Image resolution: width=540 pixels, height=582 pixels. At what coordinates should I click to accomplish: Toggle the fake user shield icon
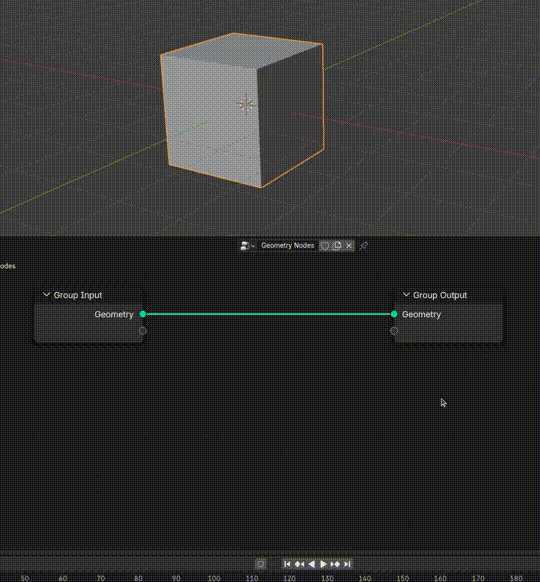coord(325,246)
